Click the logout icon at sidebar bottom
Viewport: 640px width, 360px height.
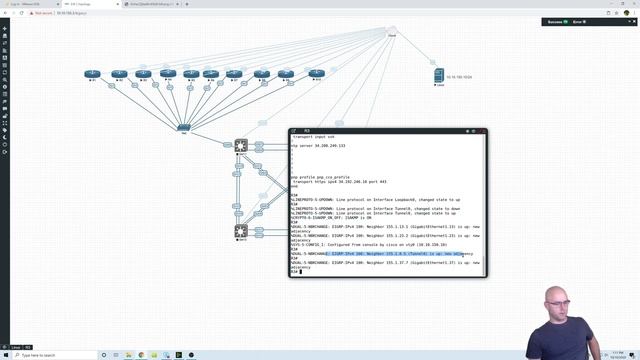[x=4, y=152]
